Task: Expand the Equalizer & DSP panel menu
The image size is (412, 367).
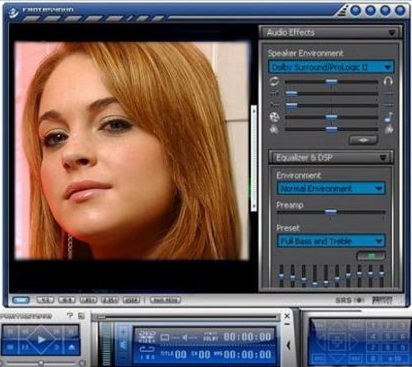Action: tap(383, 157)
